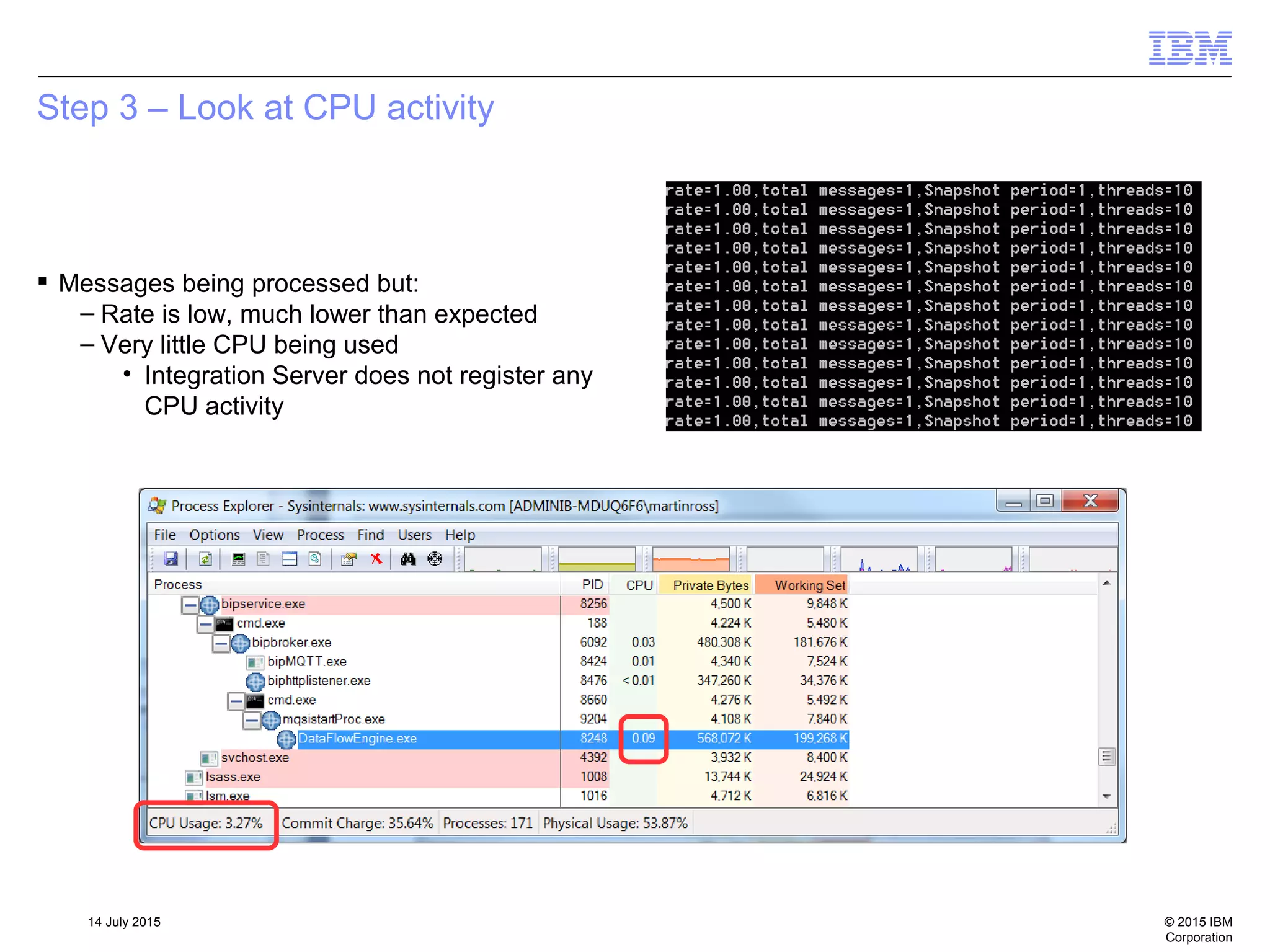Screen dimensions: 1270x952
Task: Click the Refresh Now toolbar icon
Action: tap(205, 559)
